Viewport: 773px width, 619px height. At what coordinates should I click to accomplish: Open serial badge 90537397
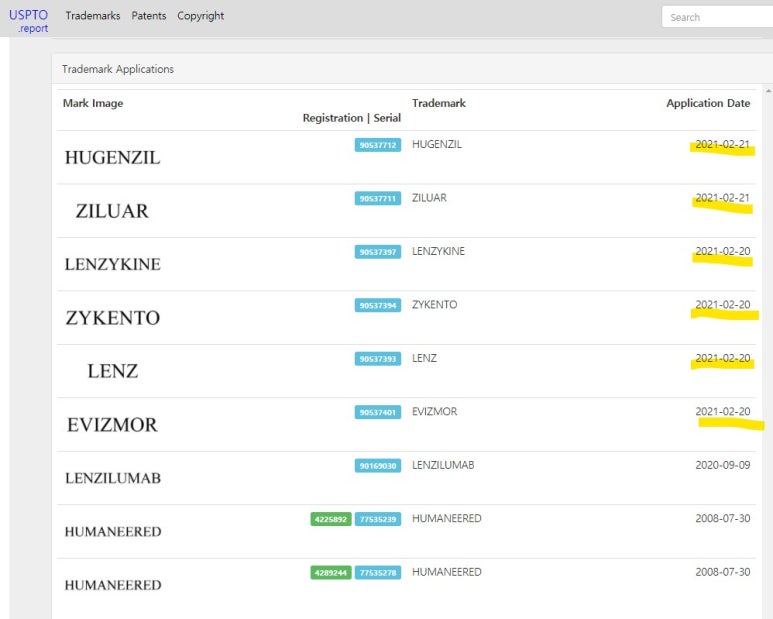[x=378, y=252]
